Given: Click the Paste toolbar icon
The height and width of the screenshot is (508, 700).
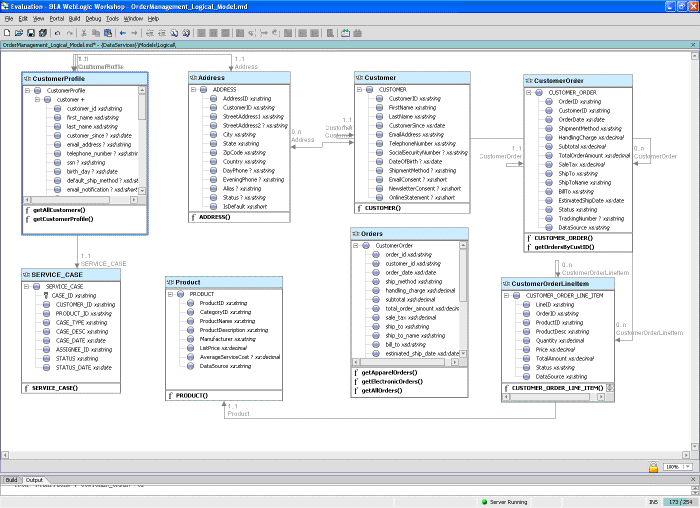Looking at the screenshot, I should (108, 33).
